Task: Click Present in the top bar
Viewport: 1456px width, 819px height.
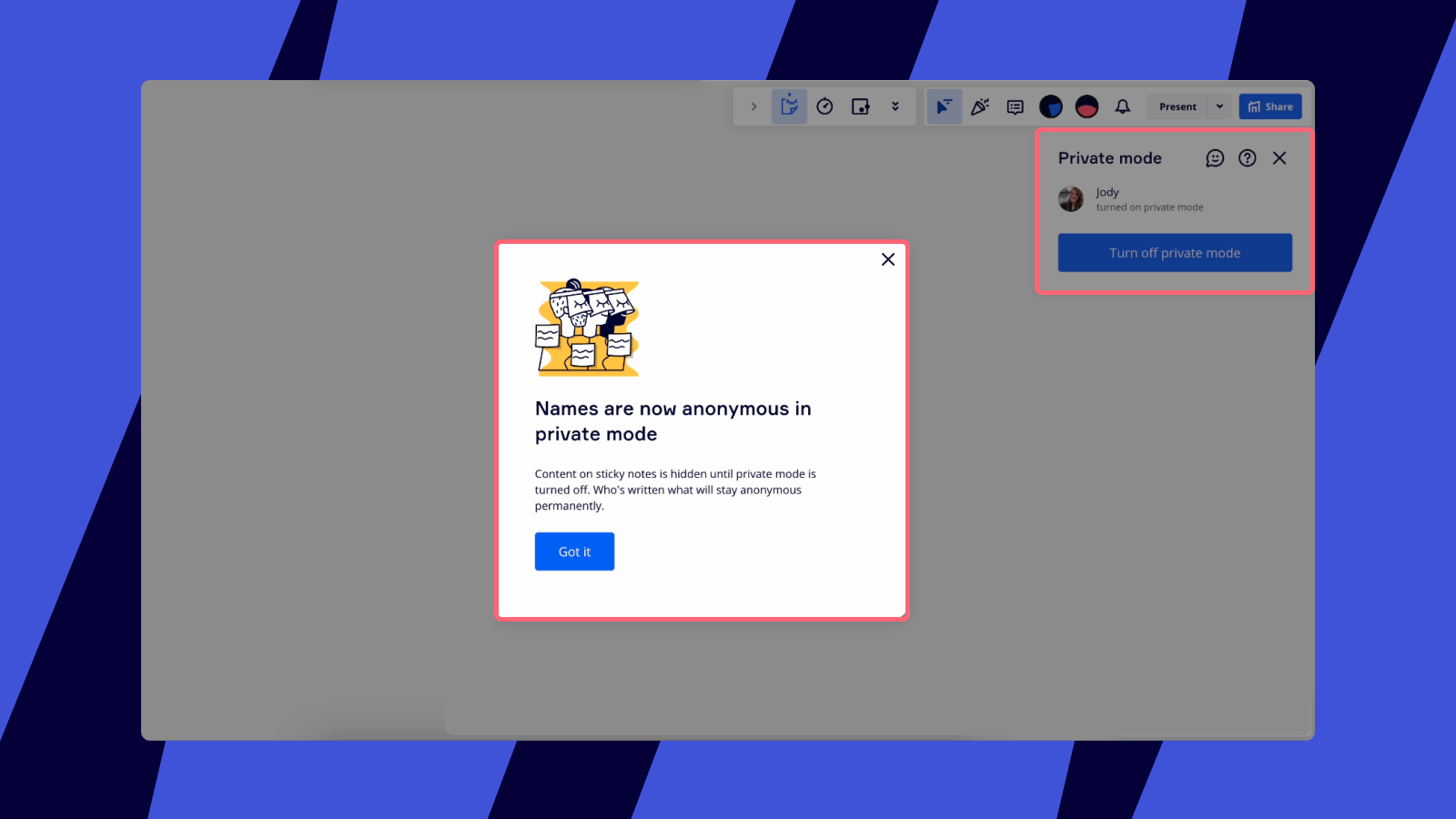Action: pyautogui.click(x=1177, y=106)
